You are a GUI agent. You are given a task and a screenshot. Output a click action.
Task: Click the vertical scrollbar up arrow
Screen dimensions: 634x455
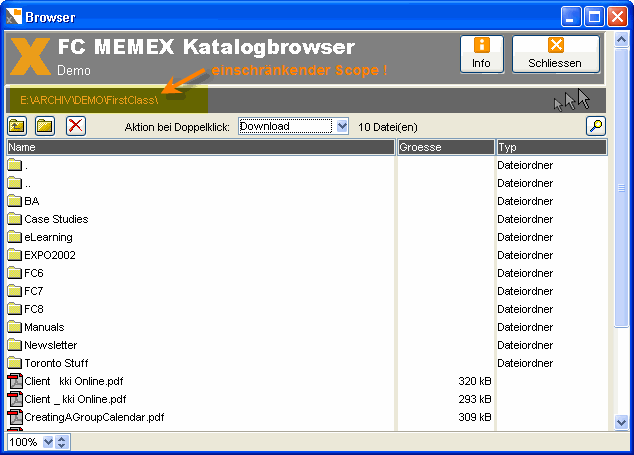(x=621, y=40)
